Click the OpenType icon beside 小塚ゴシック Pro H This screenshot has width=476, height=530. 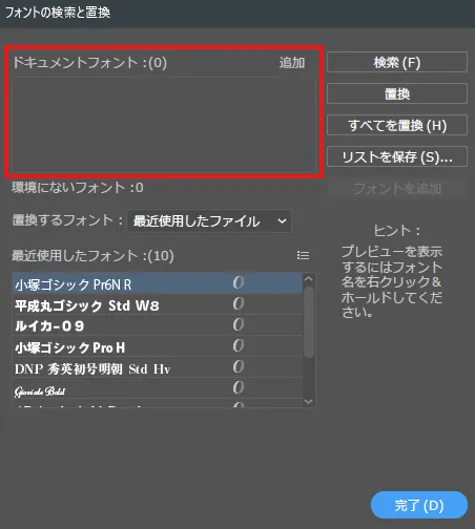coord(238,346)
